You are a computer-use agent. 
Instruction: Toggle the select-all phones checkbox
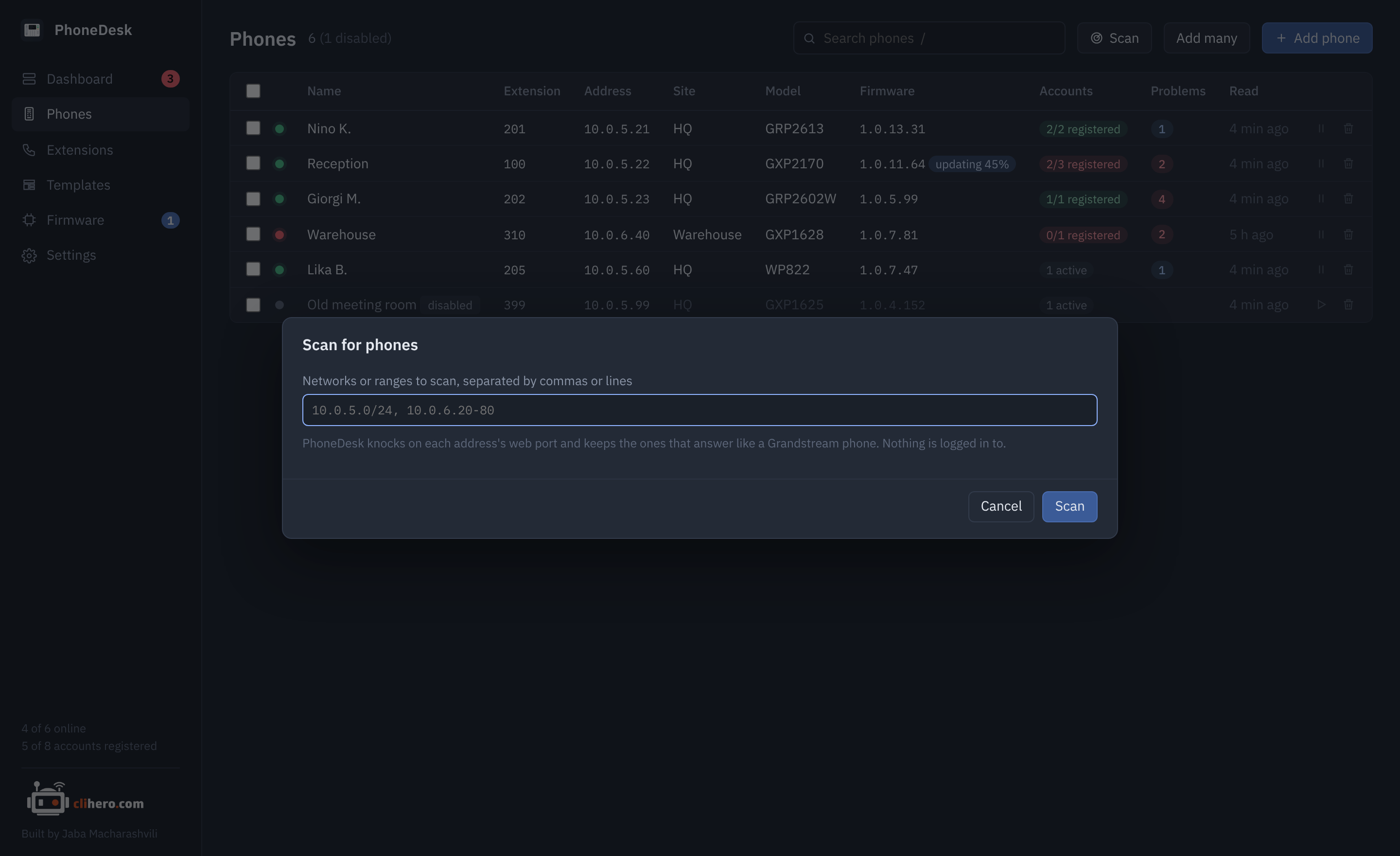pos(253,91)
